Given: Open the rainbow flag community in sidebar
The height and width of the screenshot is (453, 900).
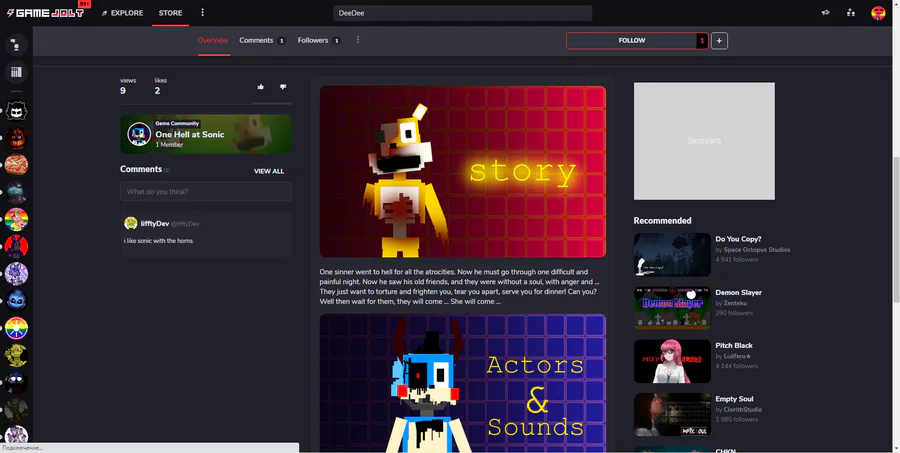Looking at the screenshot, I should click(16, 328).
